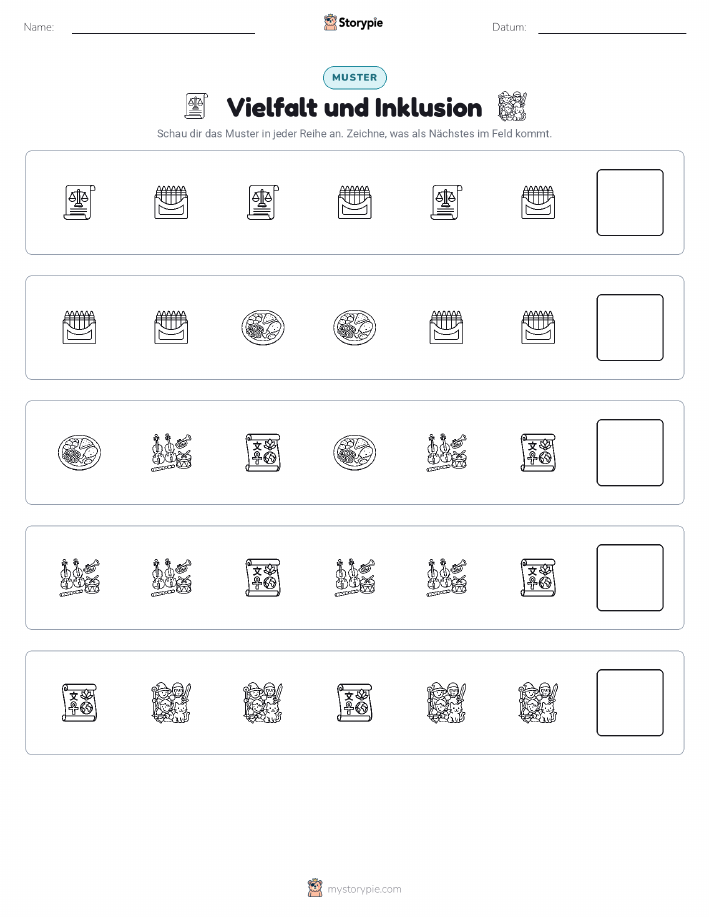Click the fantasy characters icon beside title
The height and width of the screenshot is (917, 709).
pyautogui.click(x=512, y=106)
